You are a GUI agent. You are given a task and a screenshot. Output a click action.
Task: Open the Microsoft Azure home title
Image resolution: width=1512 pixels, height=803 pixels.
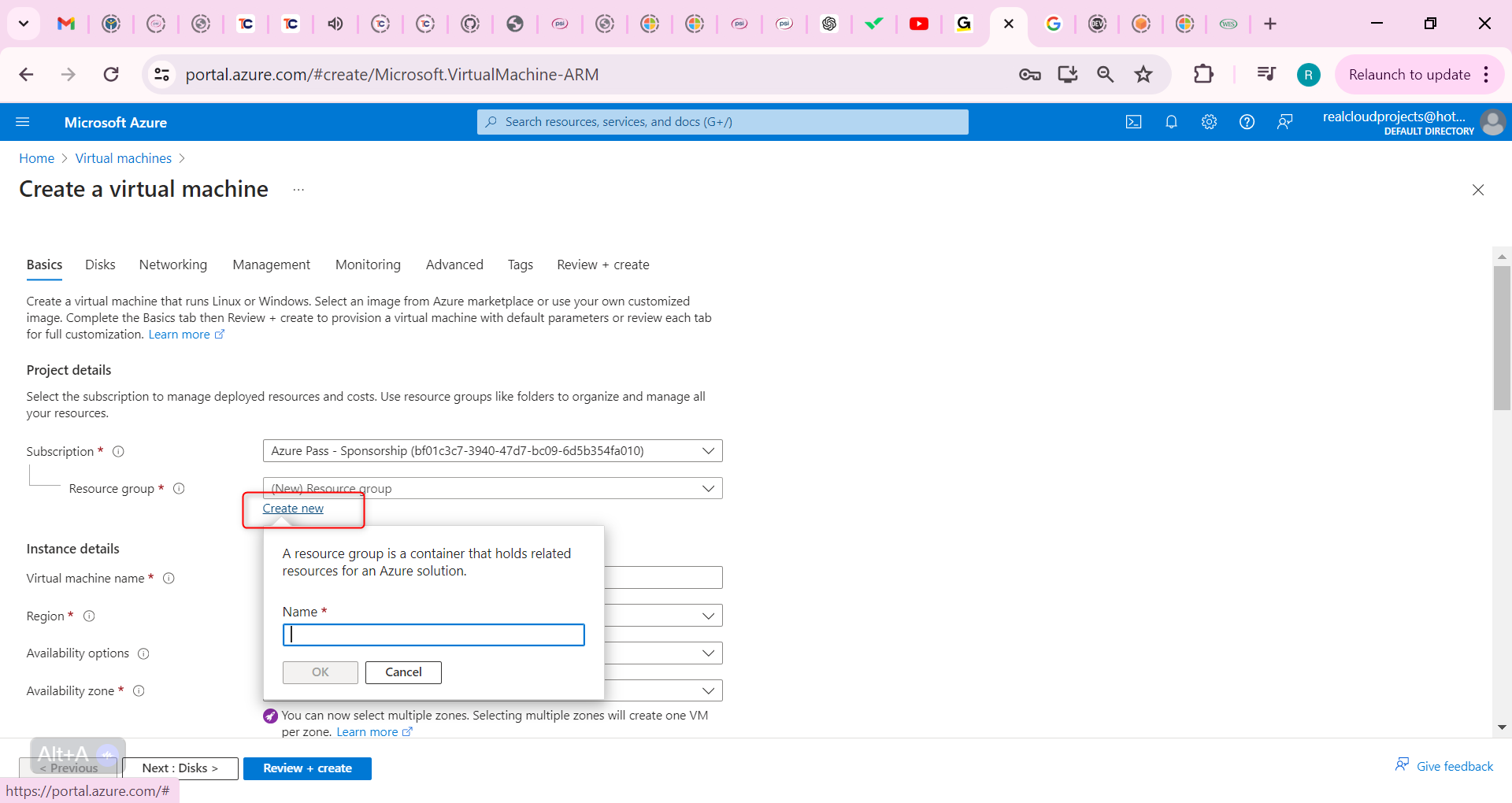point(116,122)
